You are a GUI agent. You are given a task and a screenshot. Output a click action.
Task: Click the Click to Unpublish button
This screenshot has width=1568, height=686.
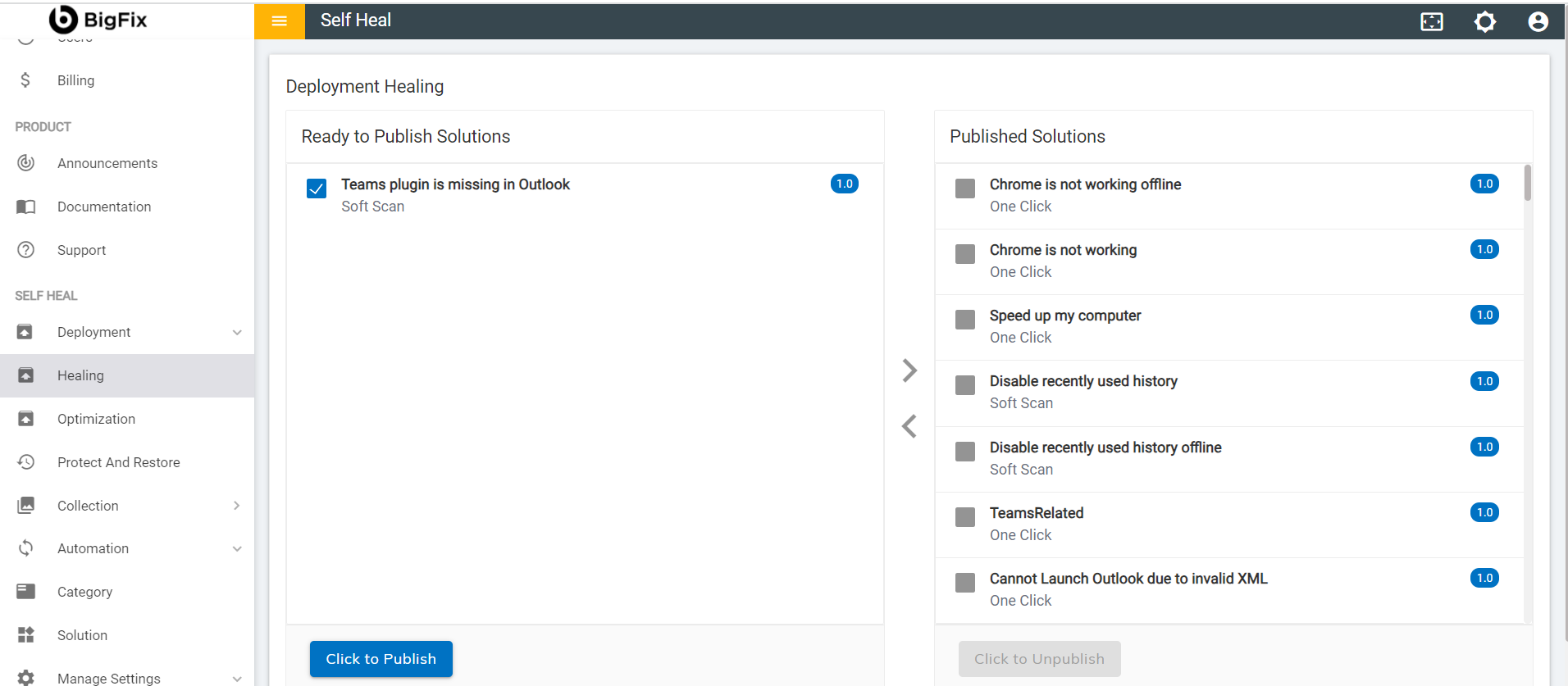click(1039, 659)
